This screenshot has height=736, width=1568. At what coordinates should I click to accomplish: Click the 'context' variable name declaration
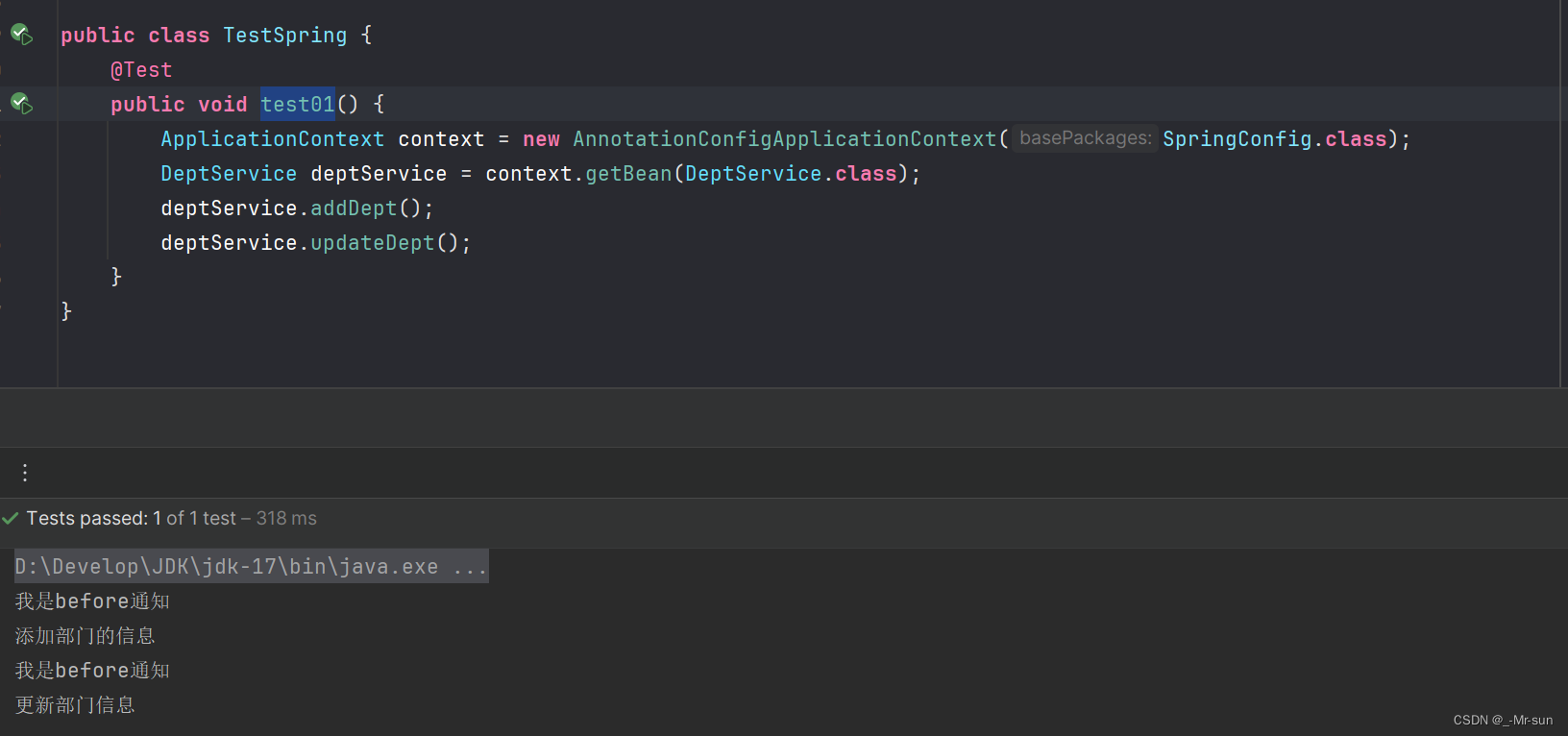[441, 139]
